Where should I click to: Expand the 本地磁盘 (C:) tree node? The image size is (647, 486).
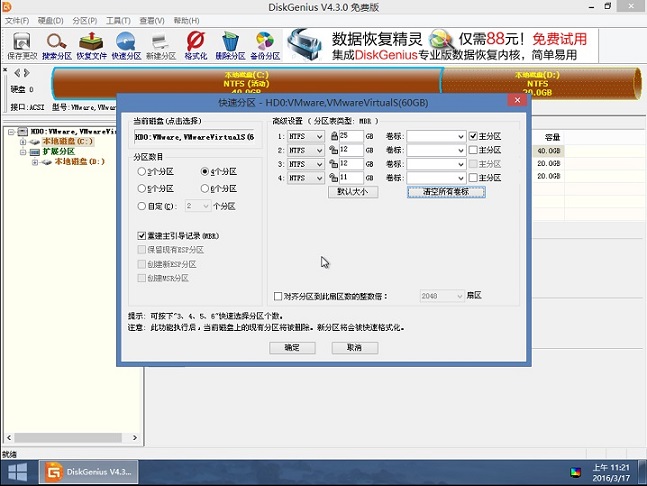click(x=23, y=142)
